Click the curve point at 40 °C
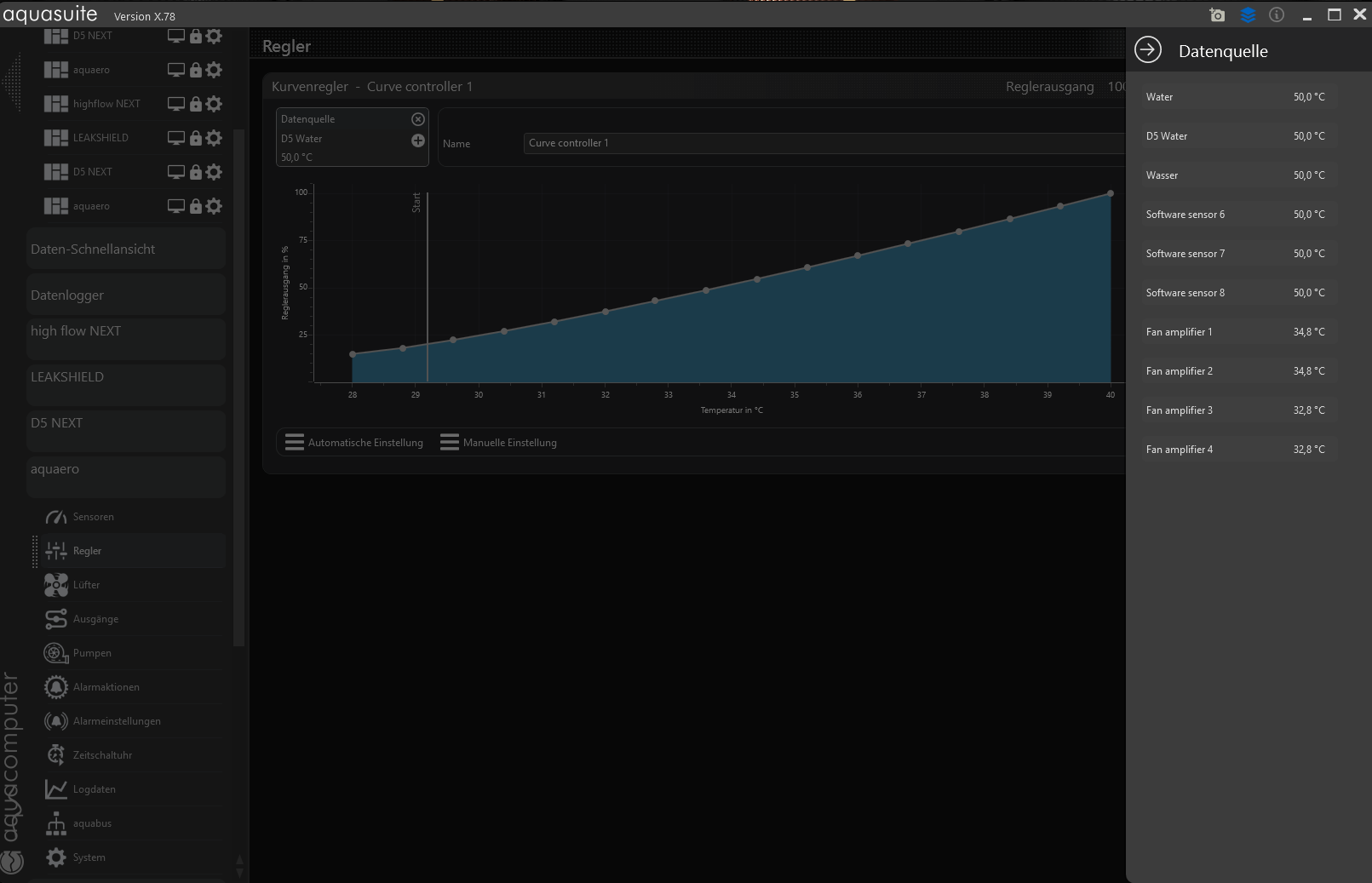The image size is (1372, 883). click(x=1111, y=194)
